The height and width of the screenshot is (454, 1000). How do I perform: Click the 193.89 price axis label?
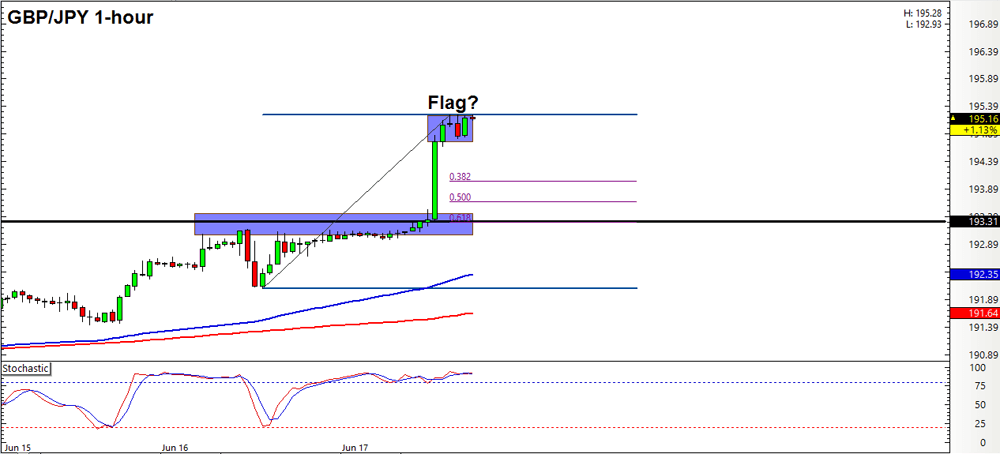click(982, 189)
